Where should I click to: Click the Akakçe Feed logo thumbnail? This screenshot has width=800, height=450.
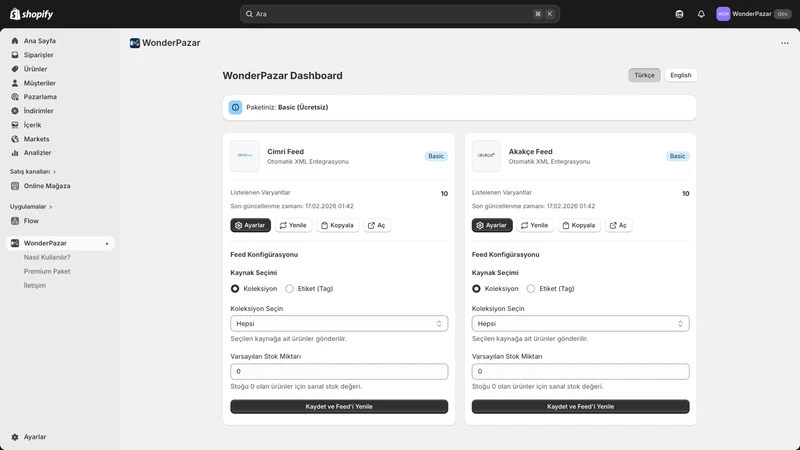point(486,156)
